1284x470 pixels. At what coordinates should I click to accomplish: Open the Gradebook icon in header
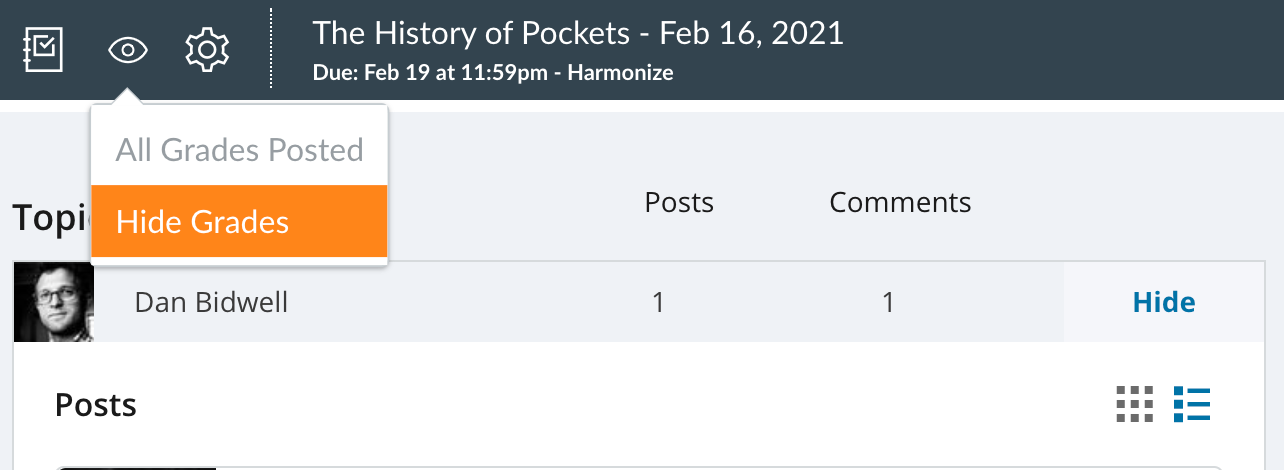click(x=44, y=49)
